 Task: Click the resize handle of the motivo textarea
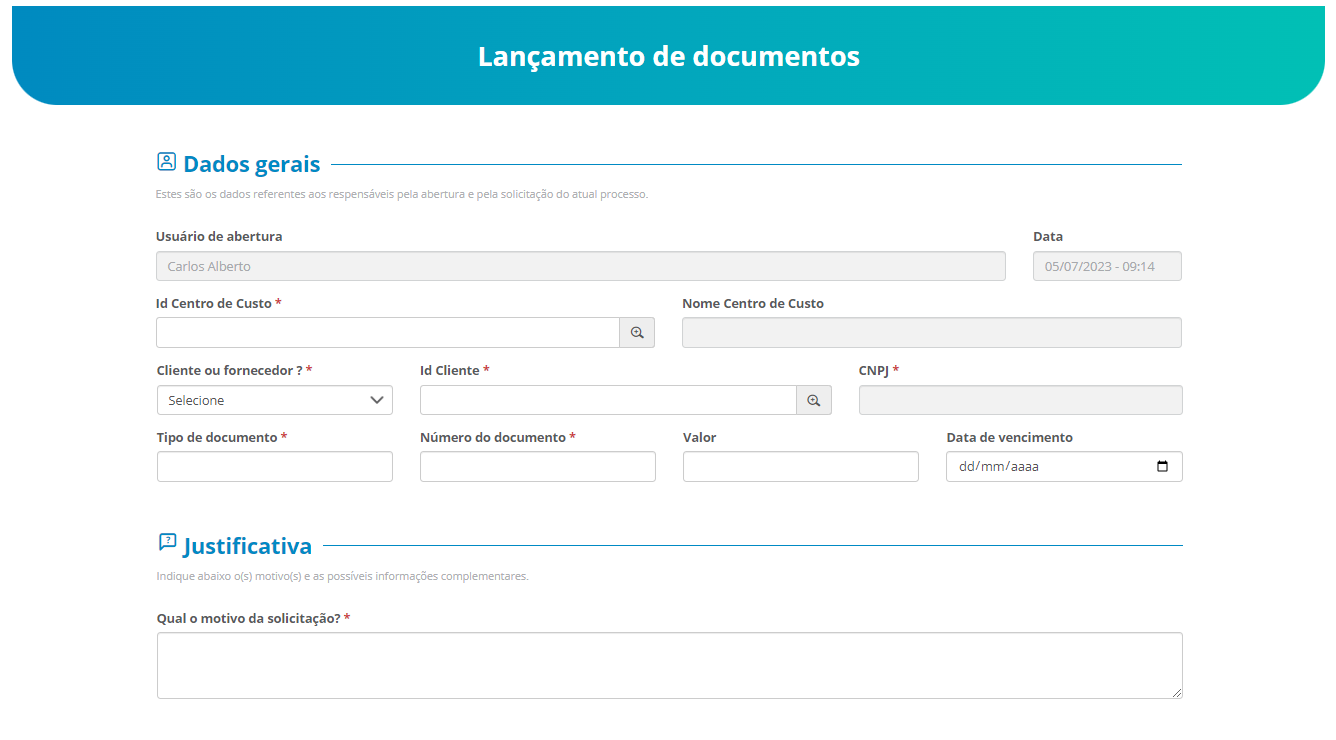(x=1176, y=692)
